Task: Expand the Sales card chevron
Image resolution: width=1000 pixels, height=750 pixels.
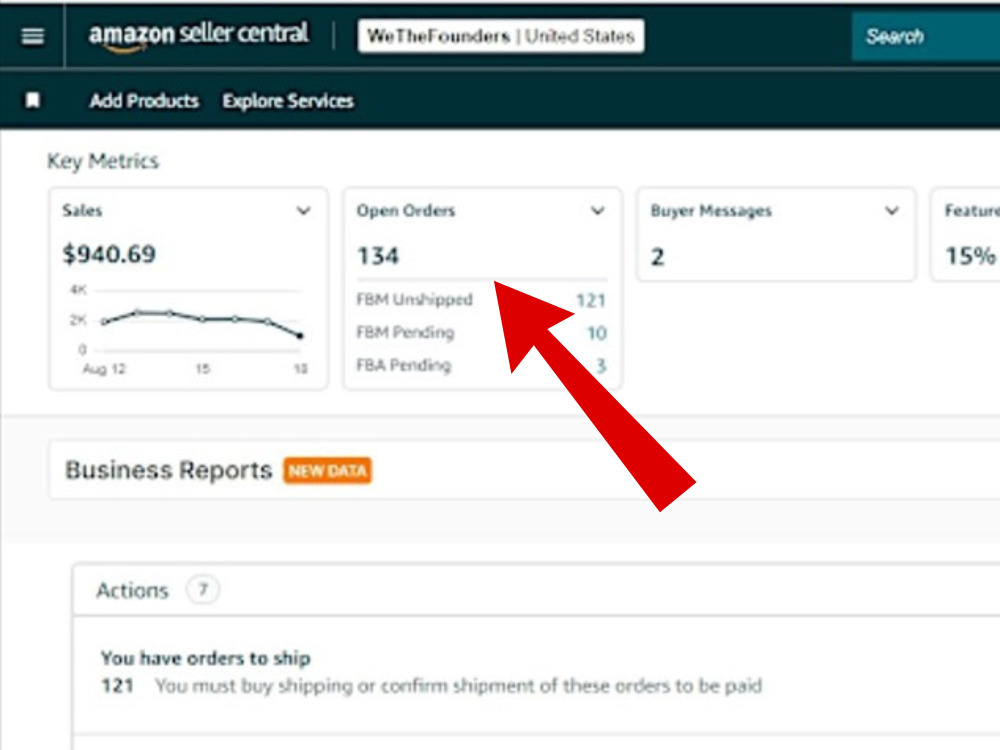Action: [304, 210]
